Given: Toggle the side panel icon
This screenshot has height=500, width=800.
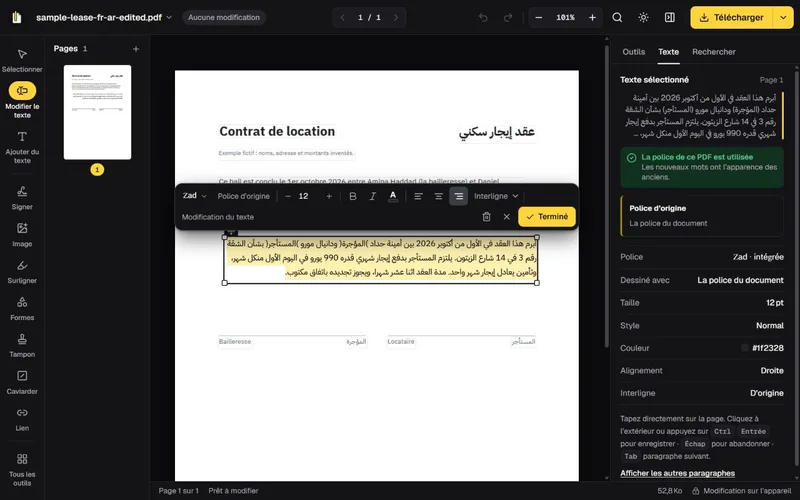Looking at the screenshot, I should (669, 17).
